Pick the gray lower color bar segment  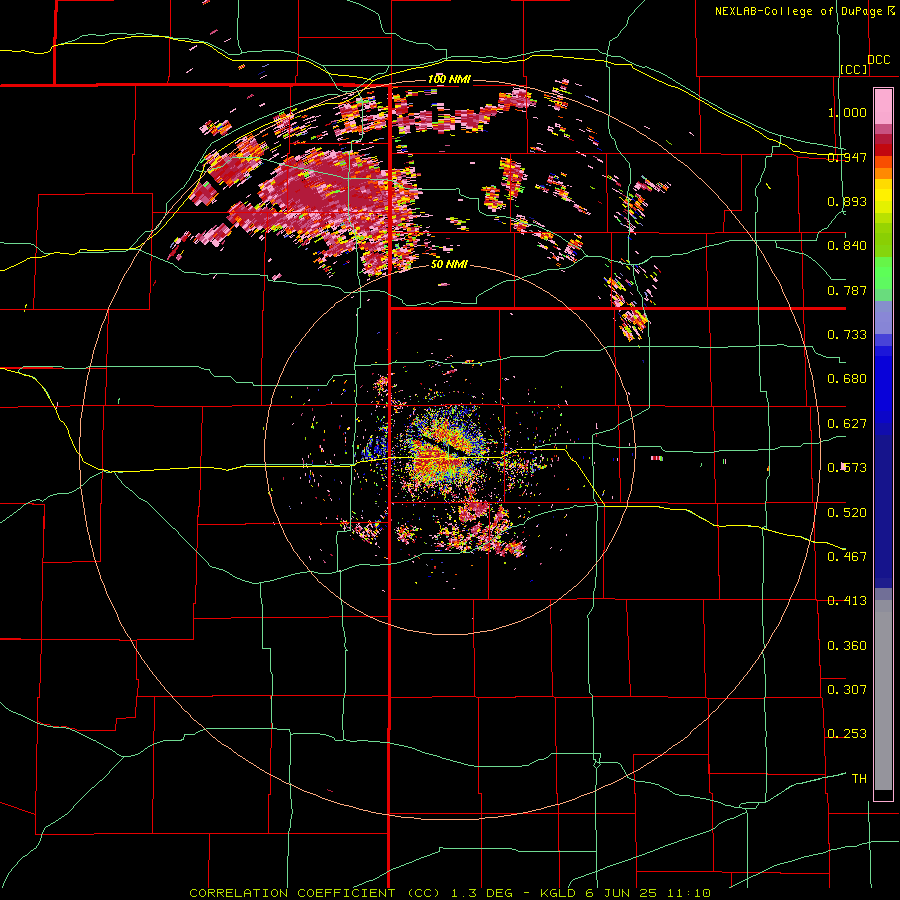click(883, 695)
